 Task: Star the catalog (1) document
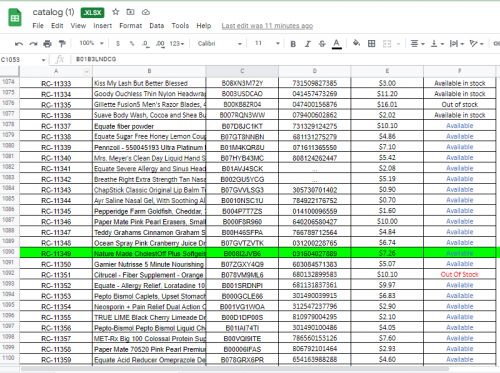coord(115,12)
